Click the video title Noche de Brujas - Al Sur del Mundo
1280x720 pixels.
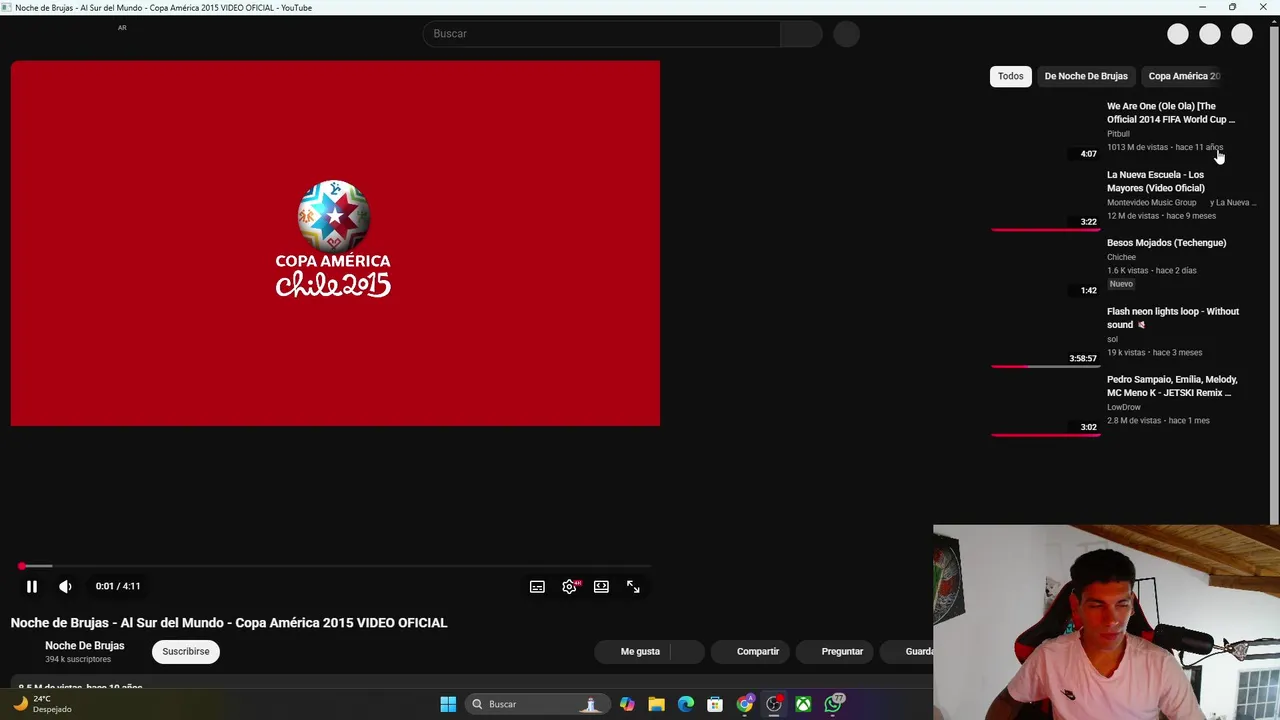[x=229, y=623]
